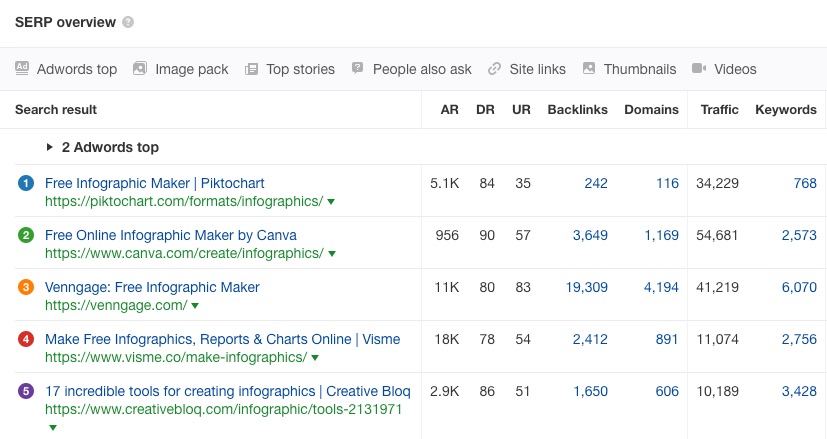Click position badge 3 for Venngage
Image resolution: width=827 pixels, height=439 pixels.
26,287
